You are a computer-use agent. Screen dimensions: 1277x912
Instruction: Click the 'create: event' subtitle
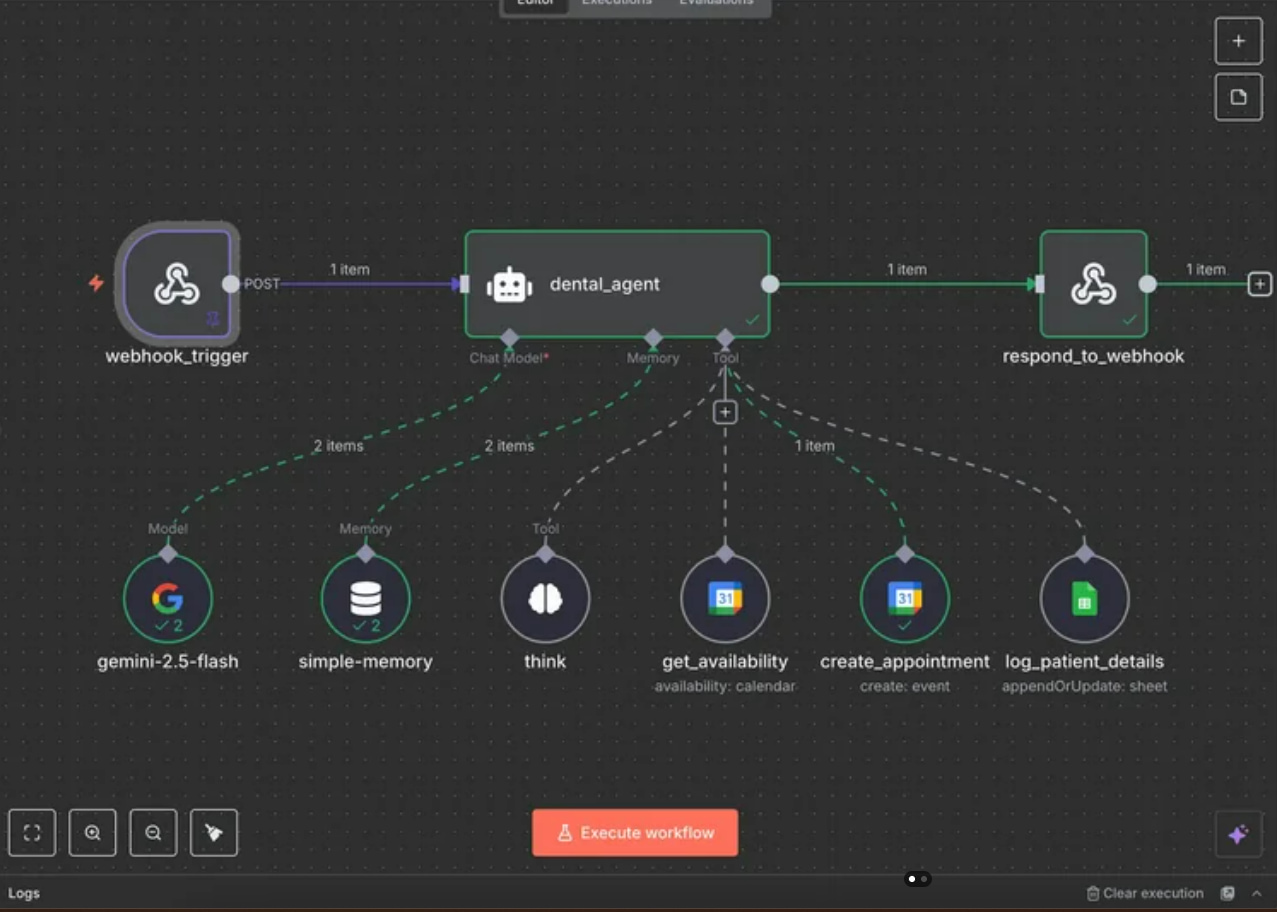pyautogui.click(x=905, y=687)
